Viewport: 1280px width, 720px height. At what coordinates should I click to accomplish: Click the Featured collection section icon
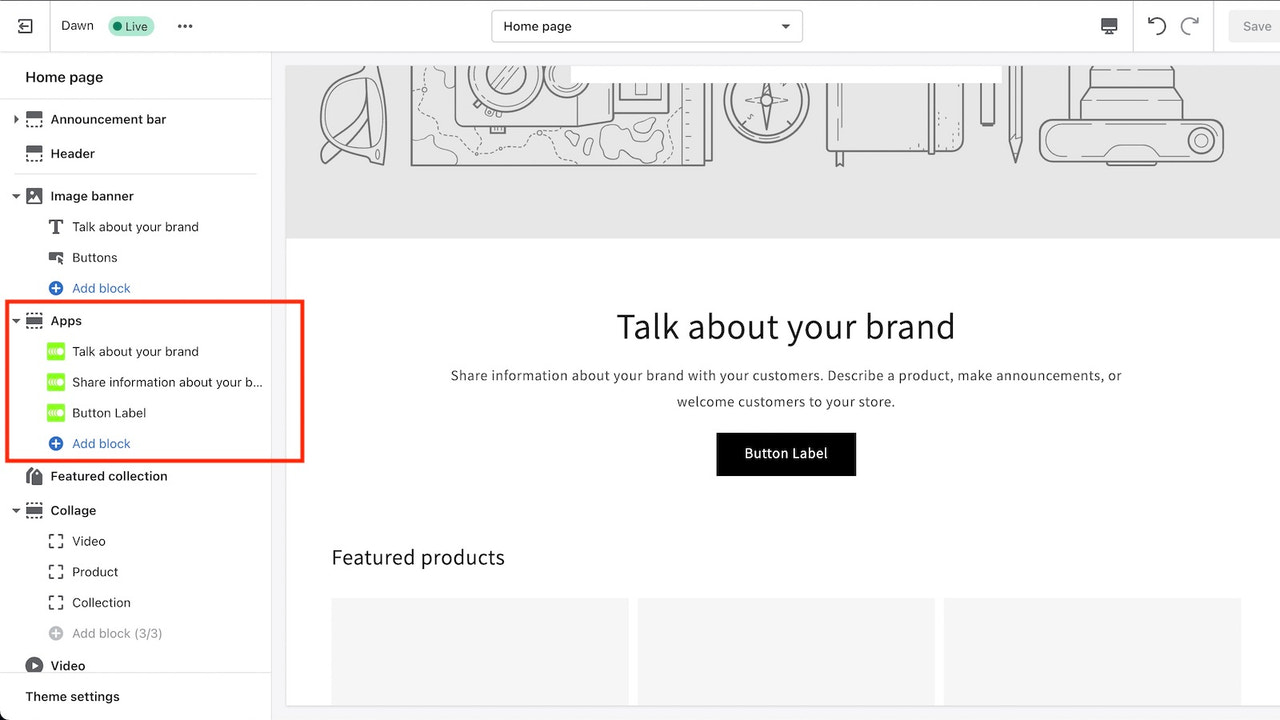(33, 476)
